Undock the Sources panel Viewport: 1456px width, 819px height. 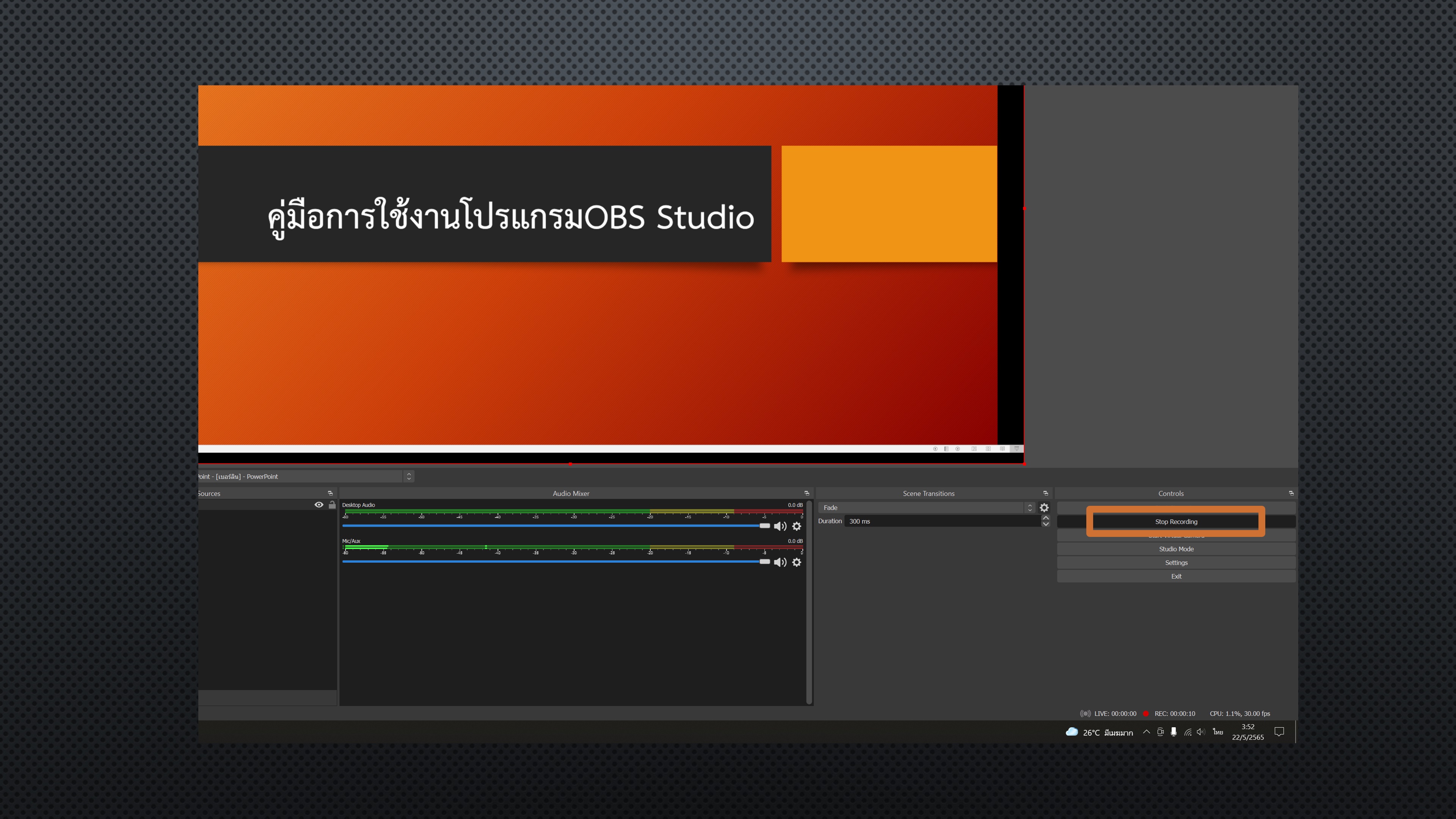pyautogui.click(x=330, y=493)
